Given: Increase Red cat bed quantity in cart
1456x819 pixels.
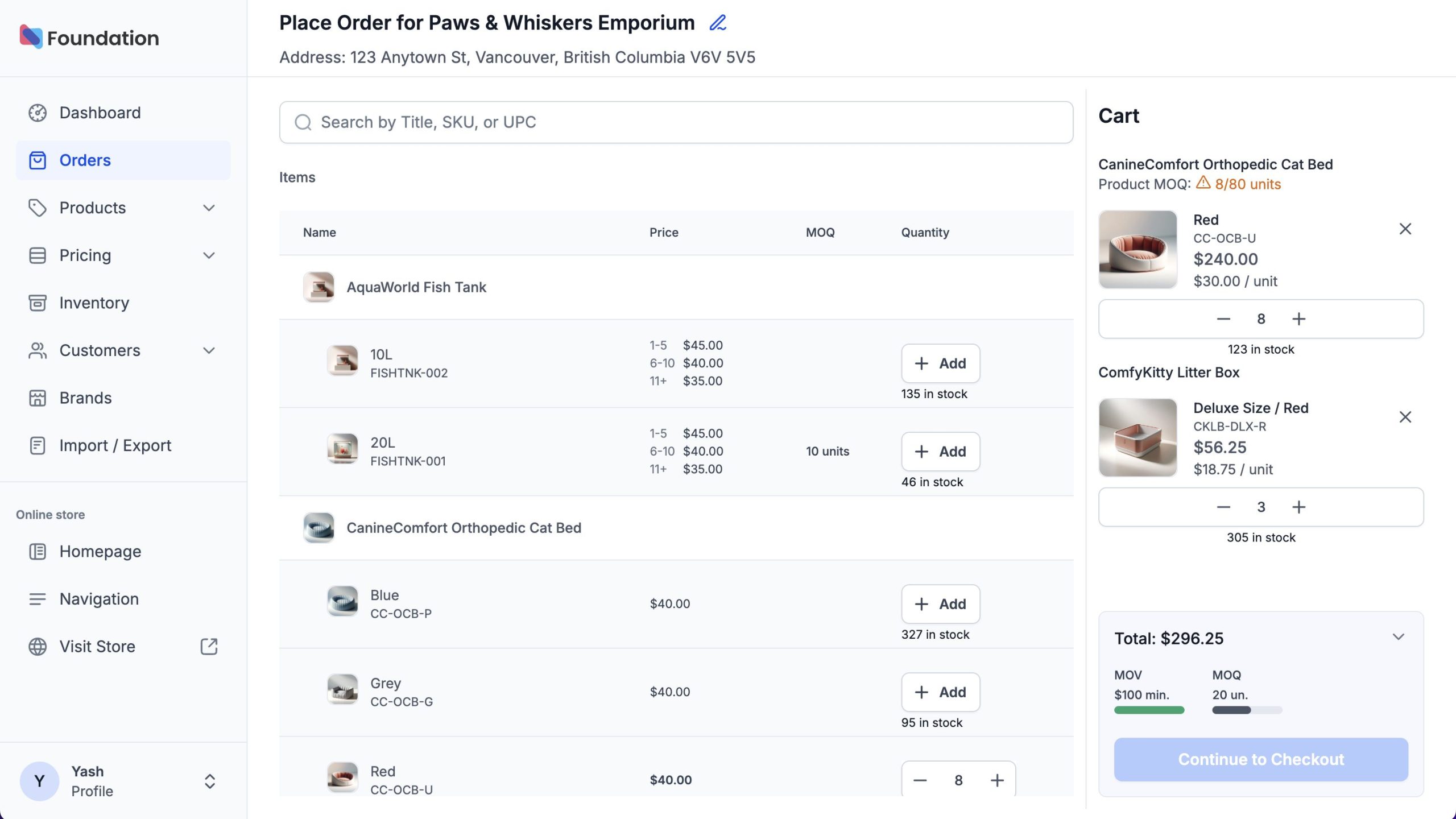Looking at the screenshot, I should pos(1298,319).
